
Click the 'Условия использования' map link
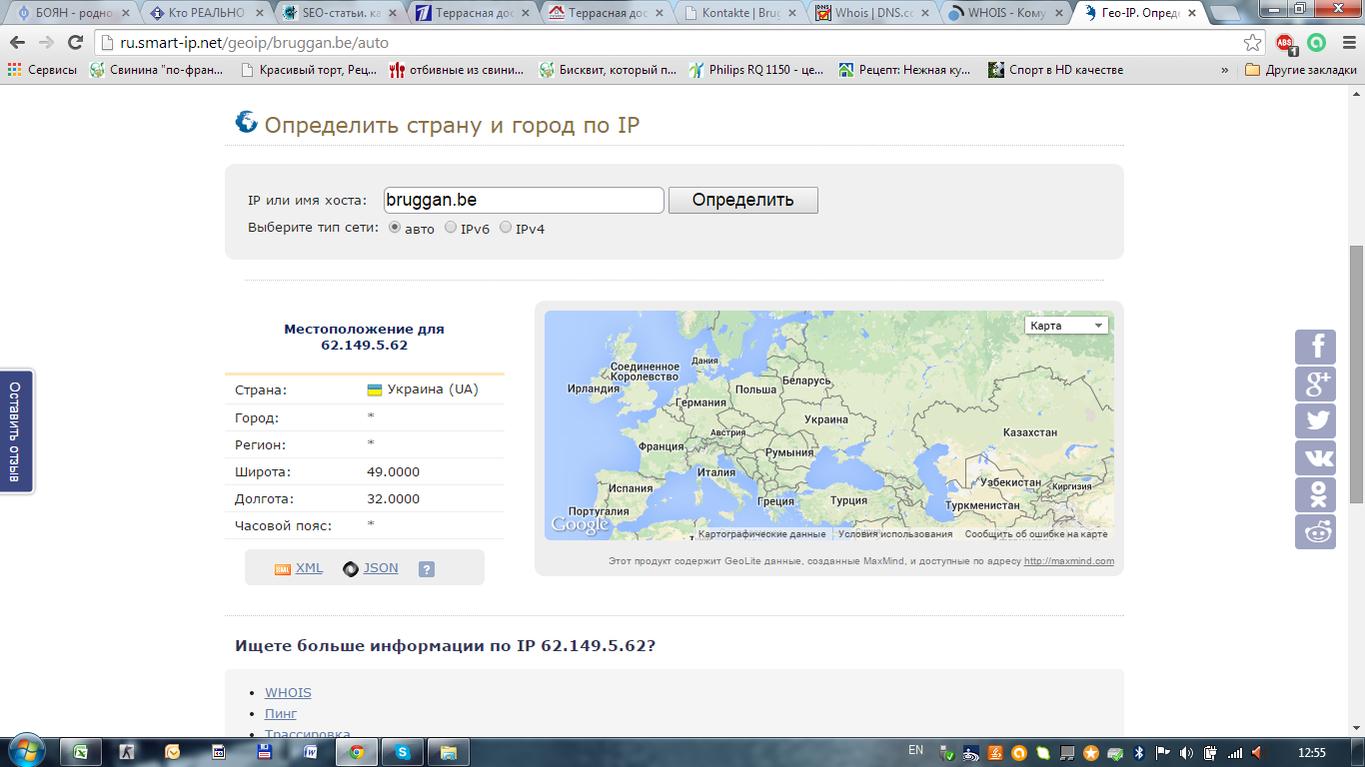(x=895, y=534)
